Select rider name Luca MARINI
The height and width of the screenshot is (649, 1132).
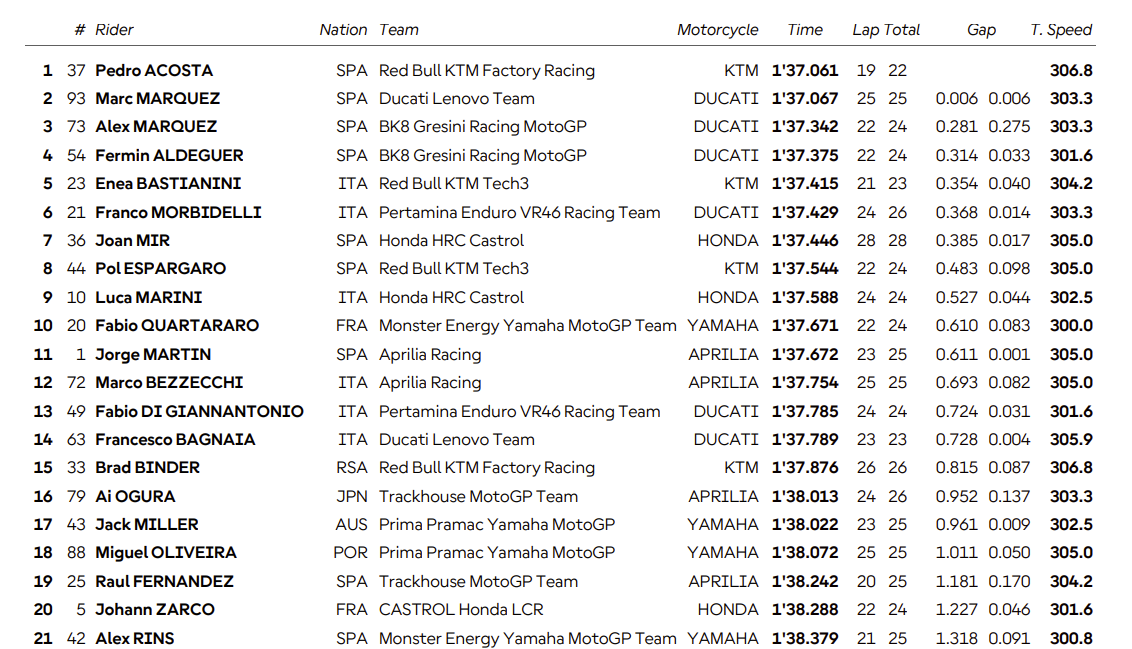[149, 297]
